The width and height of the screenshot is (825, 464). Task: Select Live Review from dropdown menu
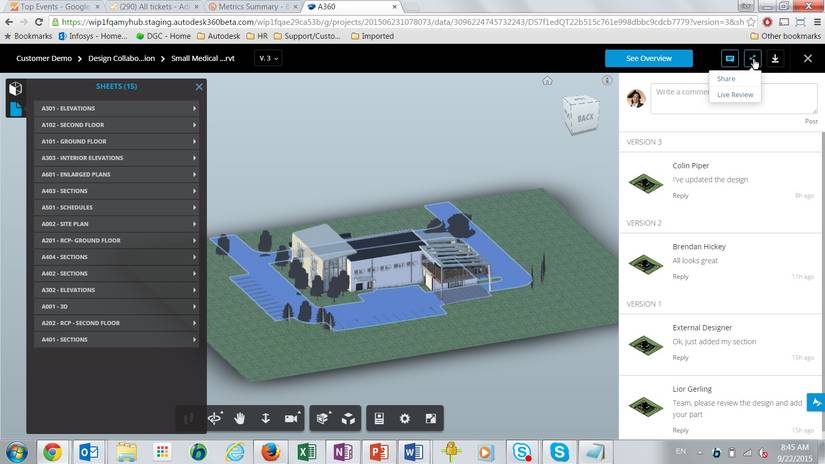[x=735, y=95]
